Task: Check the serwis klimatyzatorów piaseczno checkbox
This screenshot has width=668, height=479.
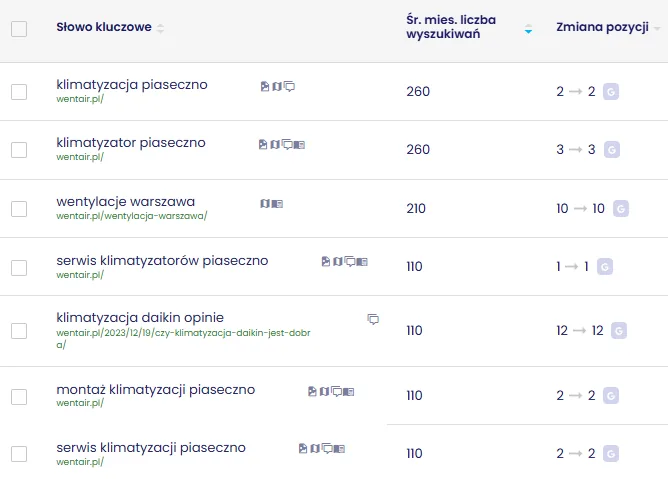Action: pos(19,268)
